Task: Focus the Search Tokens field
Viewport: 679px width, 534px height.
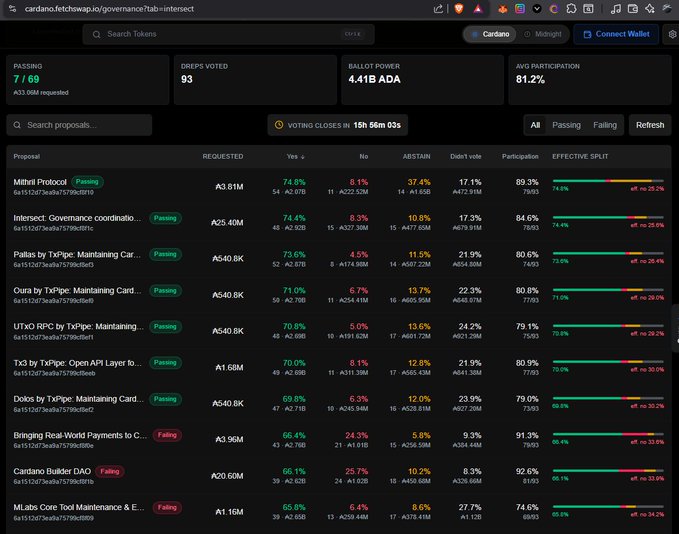Action: click(228, 34)
